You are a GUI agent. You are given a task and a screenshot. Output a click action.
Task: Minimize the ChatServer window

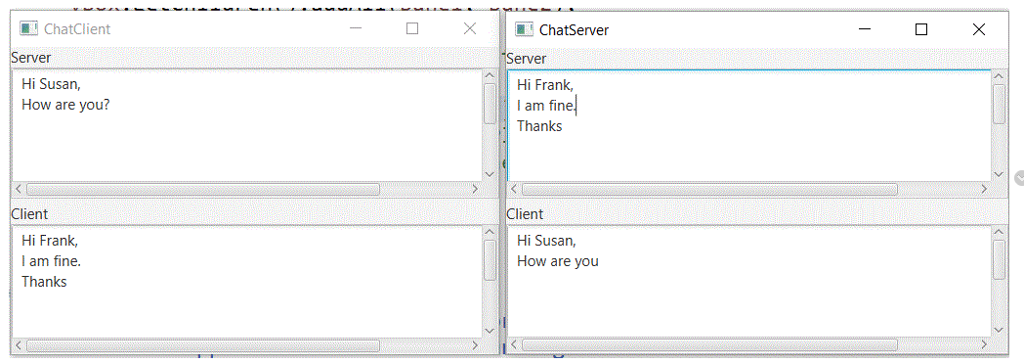[865, 29]
